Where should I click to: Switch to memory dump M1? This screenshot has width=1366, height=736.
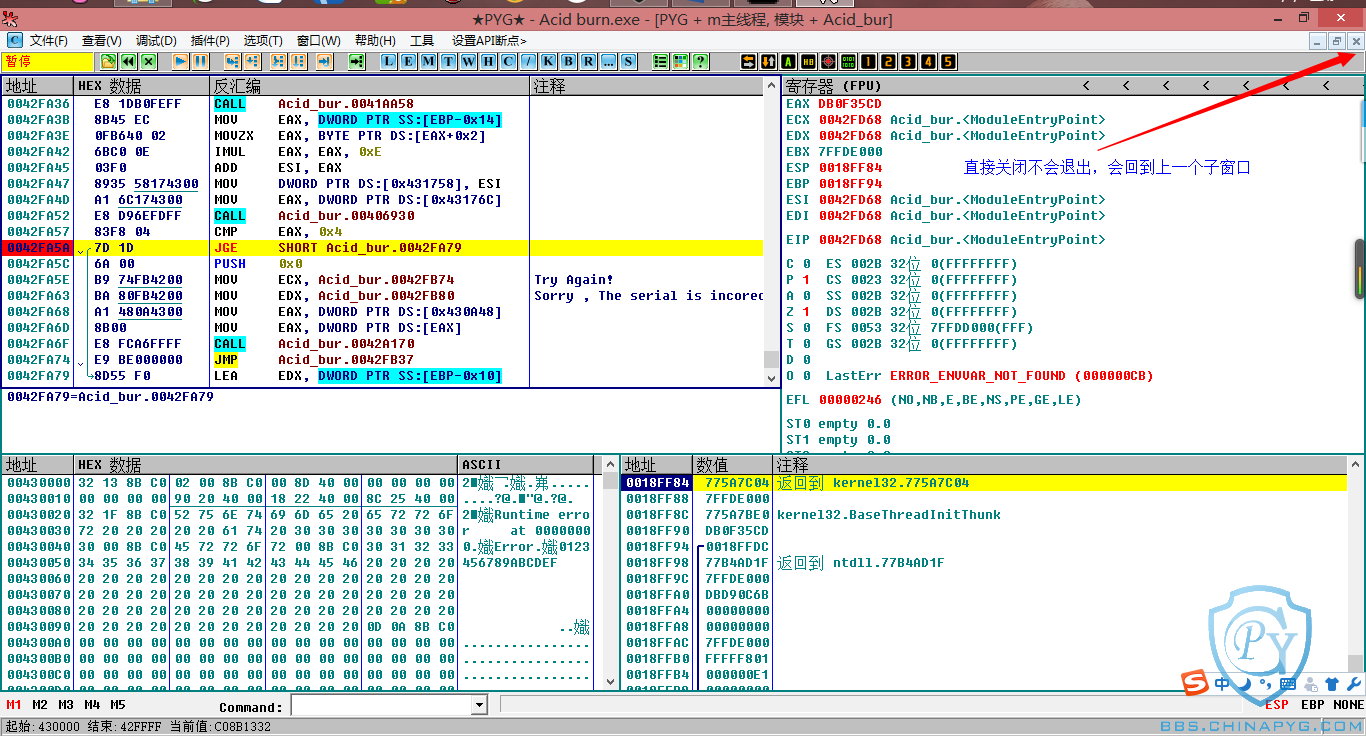(14, 705)
